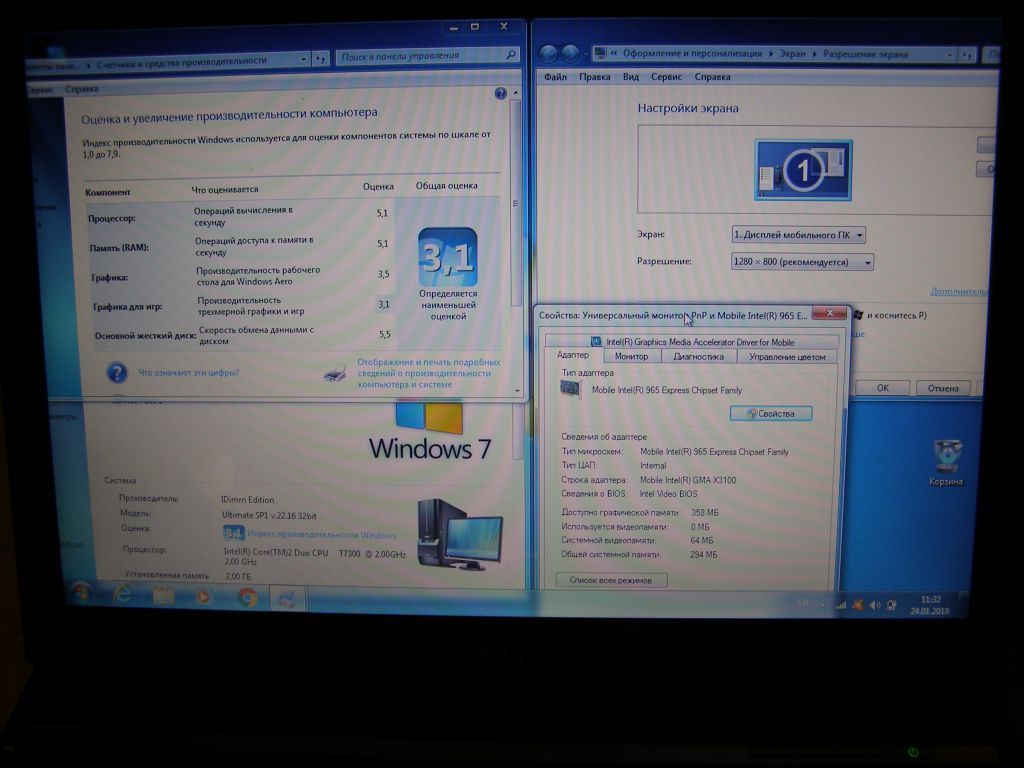This screenshot has height=768, width=1024.
Task: Click the refresh button beside the performance address bar
Action: coord(320,58)
